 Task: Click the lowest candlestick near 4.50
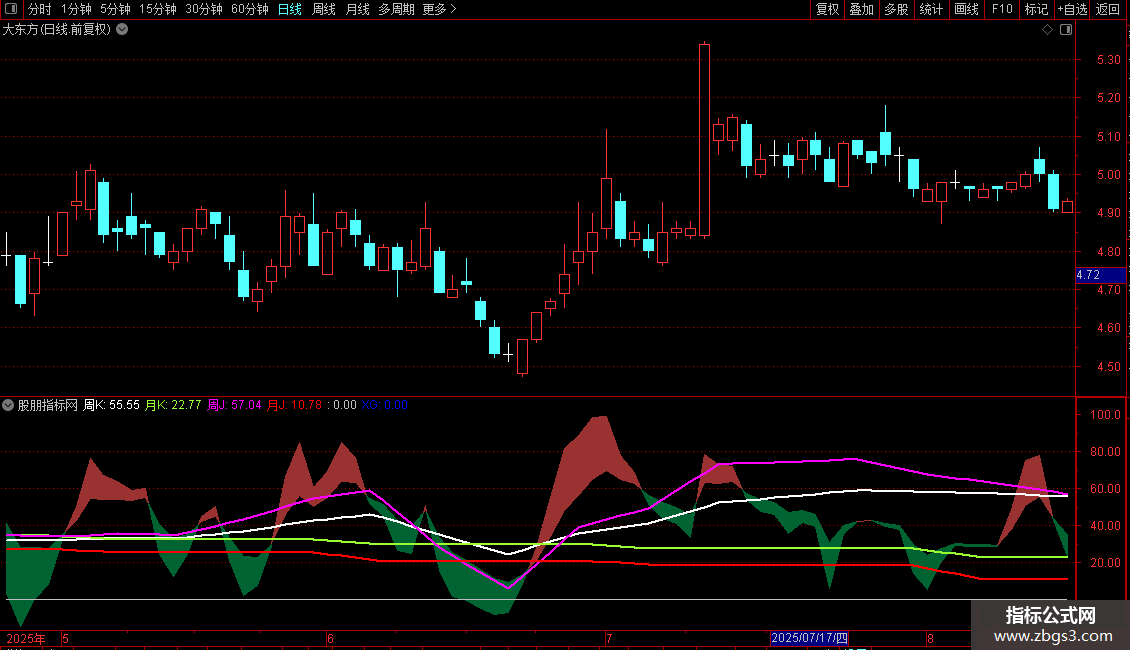pos(522,357)
